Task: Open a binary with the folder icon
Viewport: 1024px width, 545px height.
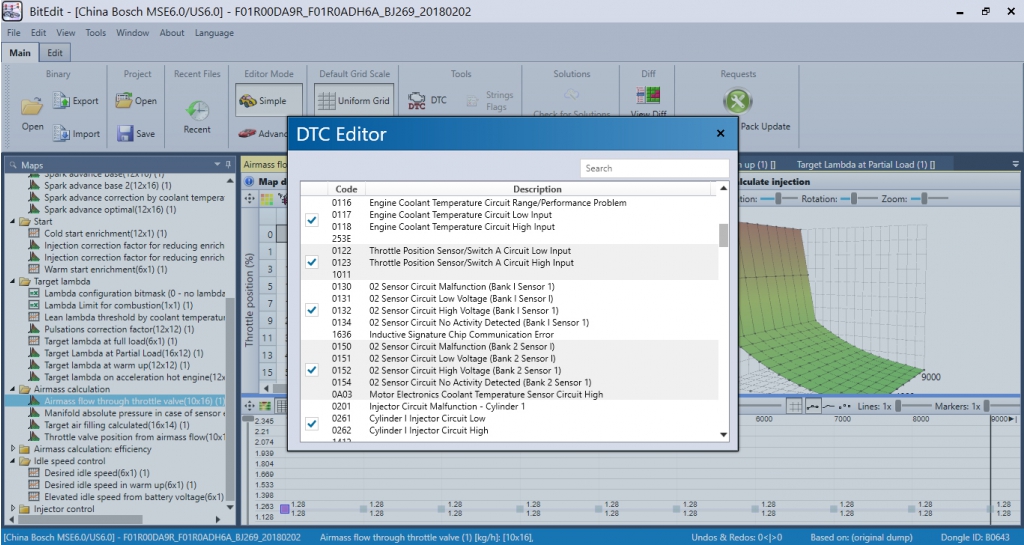Action: click(31, 105)
